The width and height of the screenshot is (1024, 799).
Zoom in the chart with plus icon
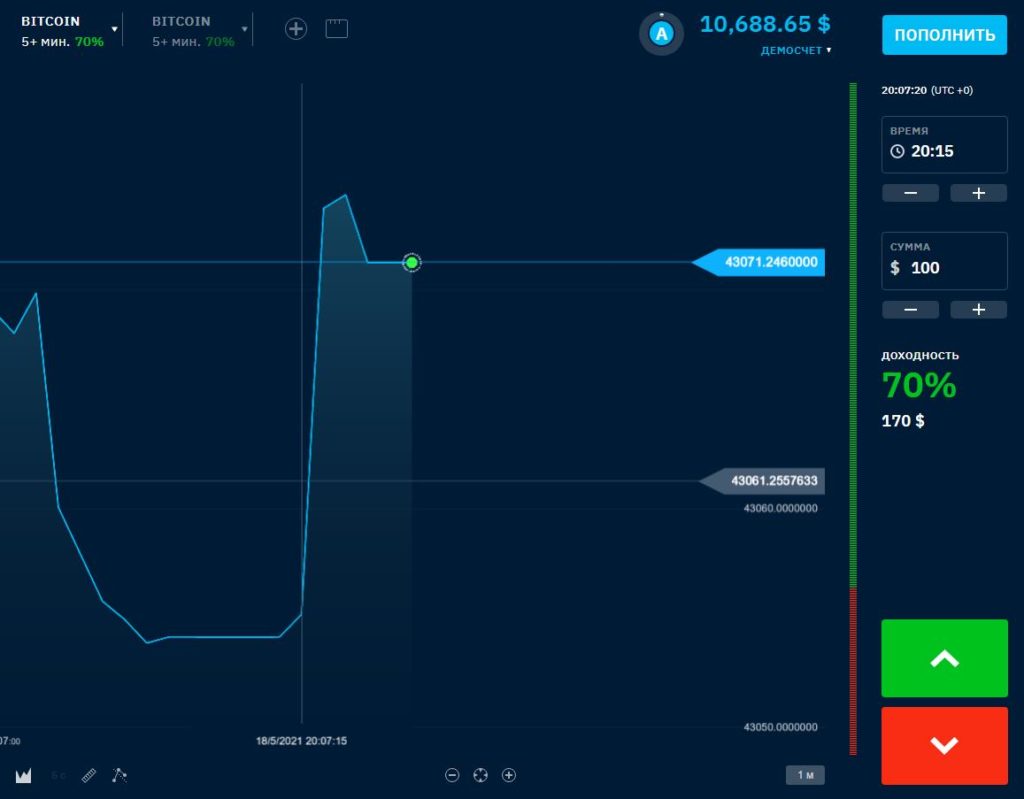tap(509, 775)
